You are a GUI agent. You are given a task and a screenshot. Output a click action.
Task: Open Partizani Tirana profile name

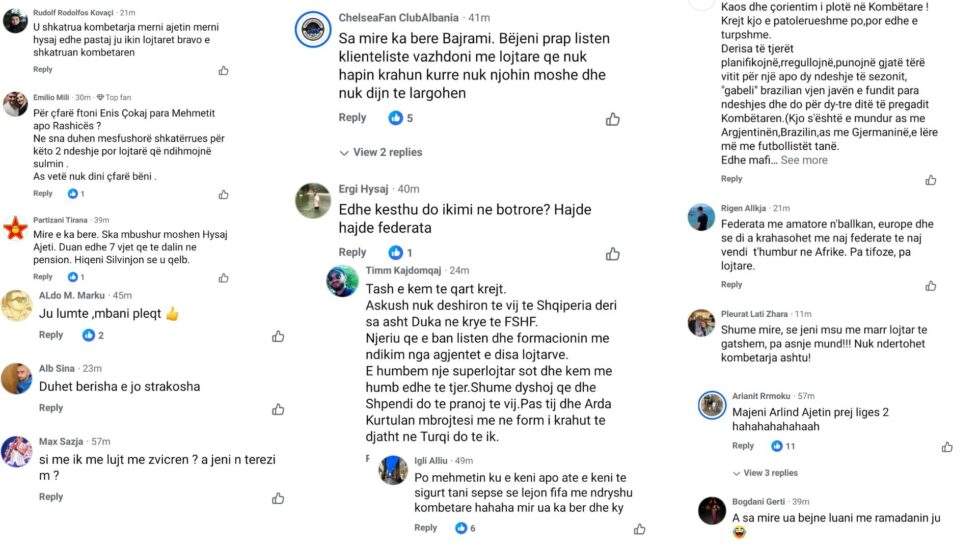[x=61, y=220]
